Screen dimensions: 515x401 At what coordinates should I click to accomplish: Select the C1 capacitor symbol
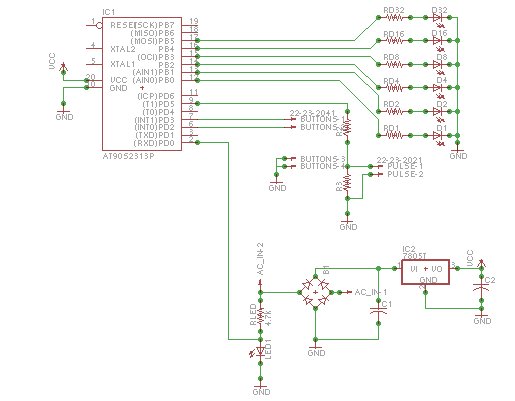coord(378,311)
